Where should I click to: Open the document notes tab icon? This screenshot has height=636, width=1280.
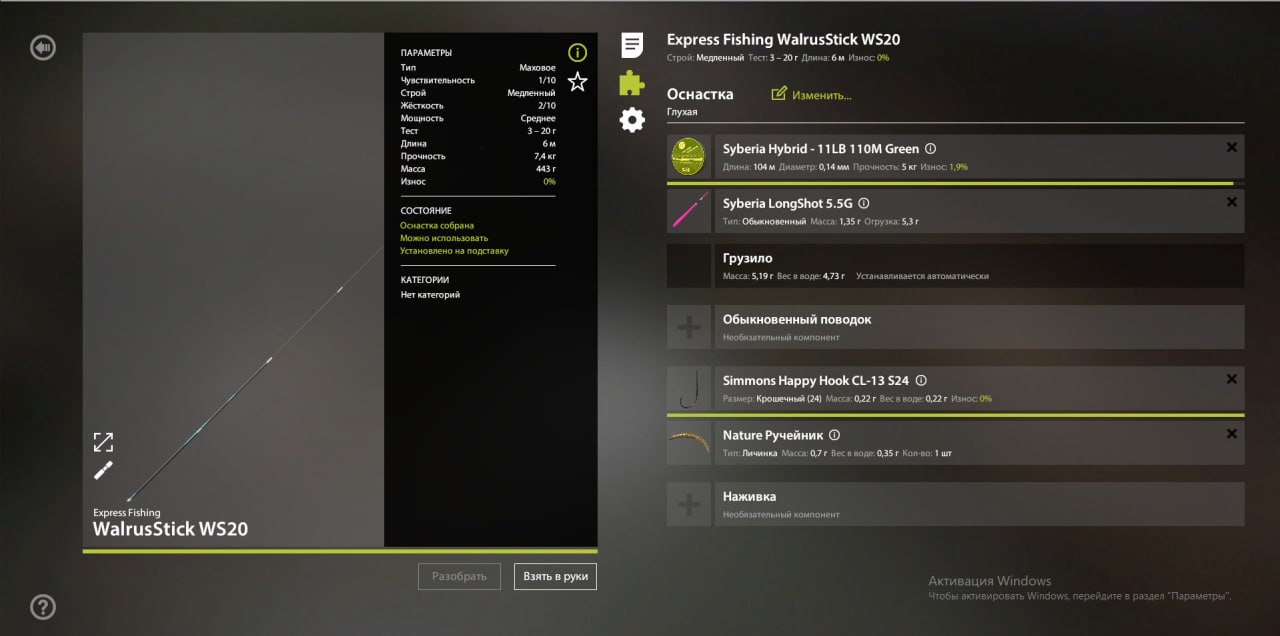pyautogui.click(x=631, y=45)
